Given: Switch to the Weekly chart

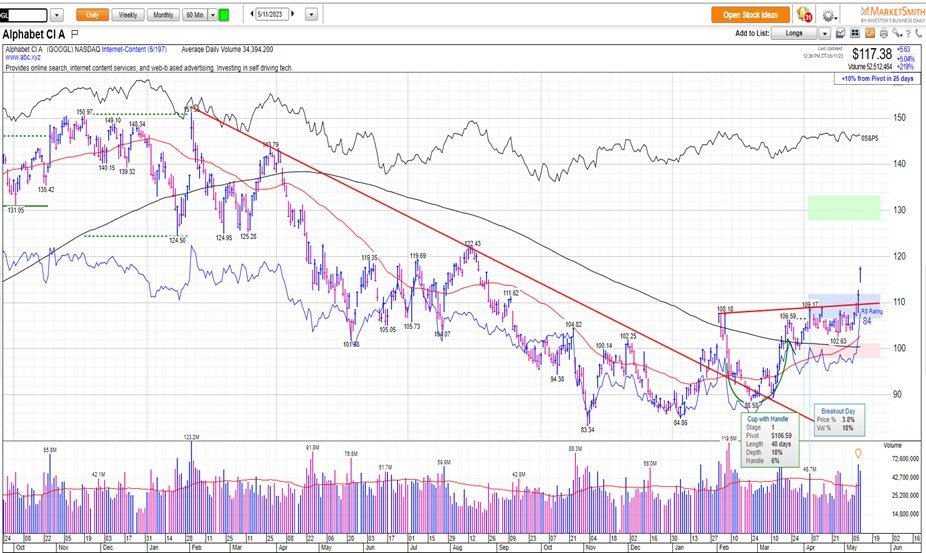Looking at the screenshot, I should (128, 15).
